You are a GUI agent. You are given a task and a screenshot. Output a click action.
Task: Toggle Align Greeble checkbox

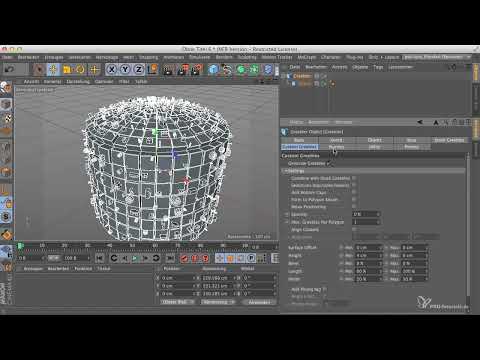354,229
